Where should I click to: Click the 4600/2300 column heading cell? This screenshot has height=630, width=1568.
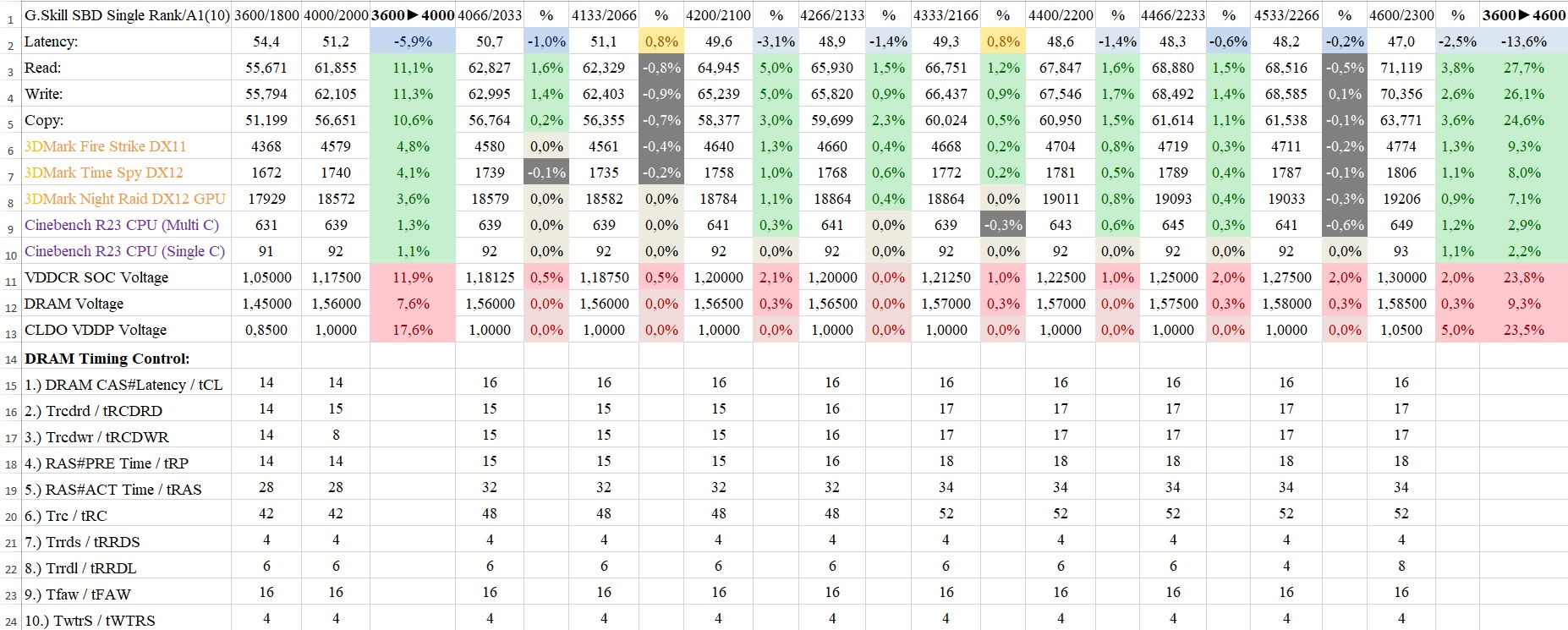click(1401, 15)
